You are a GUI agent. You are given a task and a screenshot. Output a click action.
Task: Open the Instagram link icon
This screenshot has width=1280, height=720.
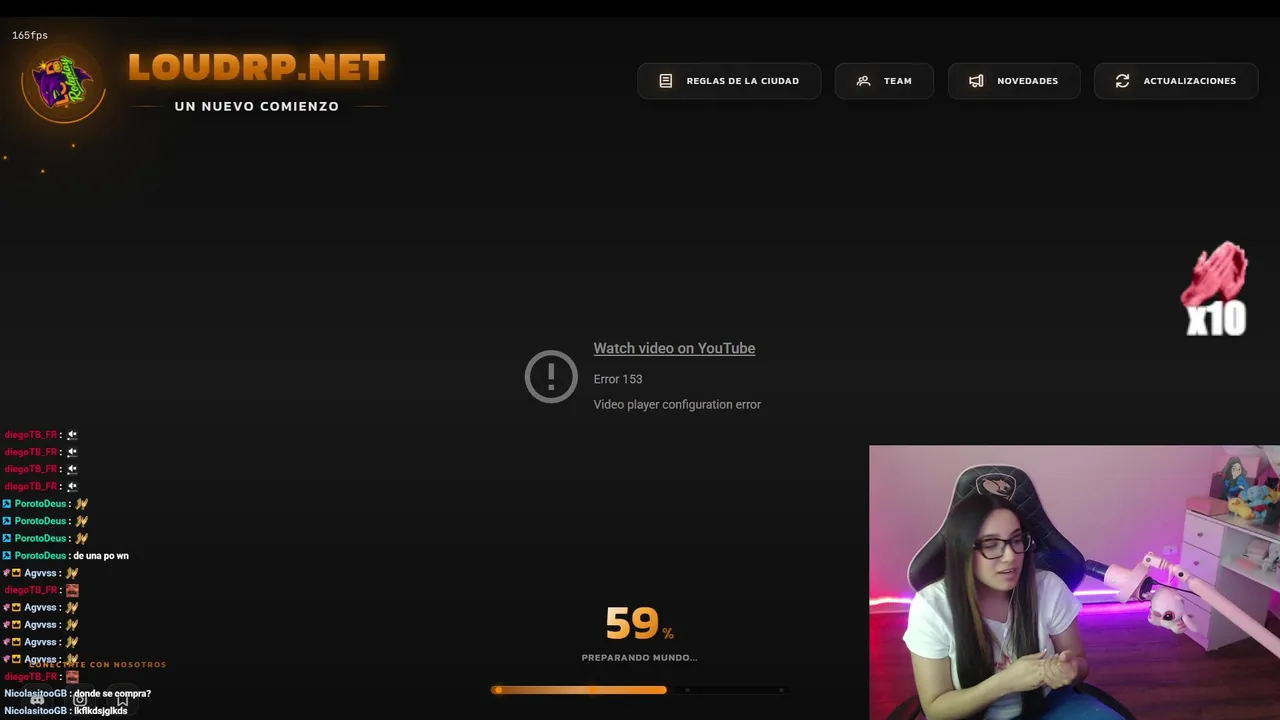tap(80, 700)
